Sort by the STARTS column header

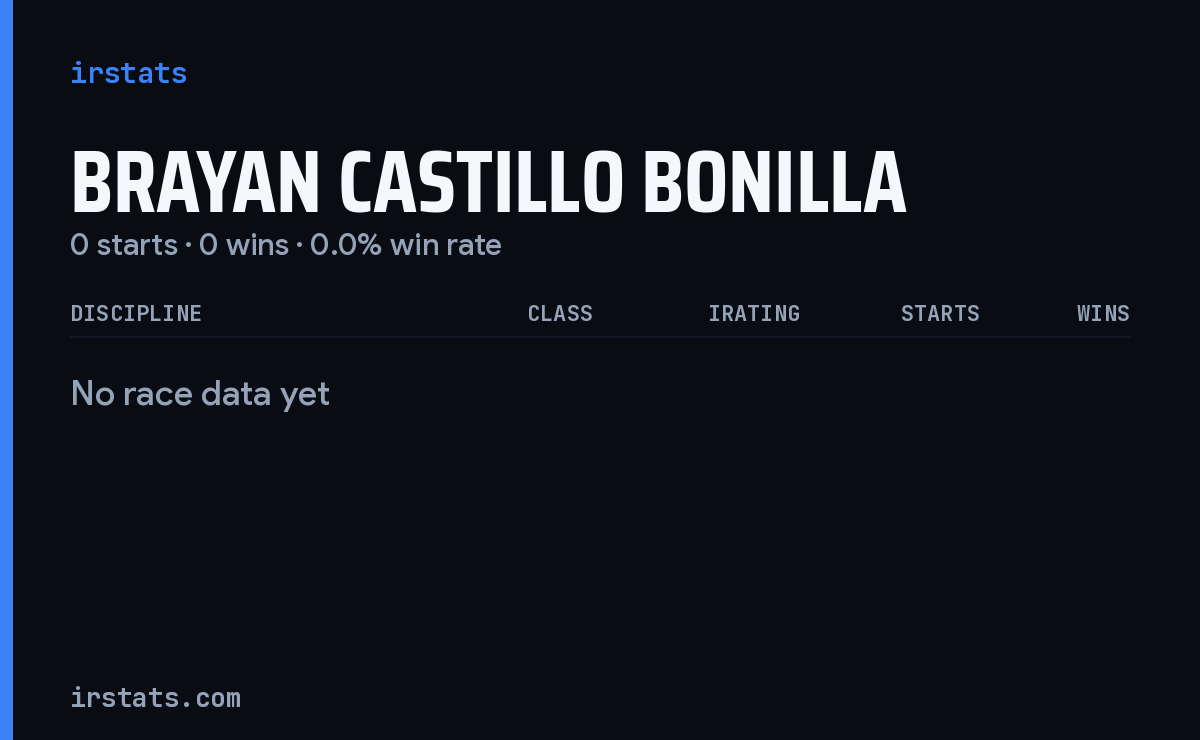pyautogui.click(x=940, y=314)
